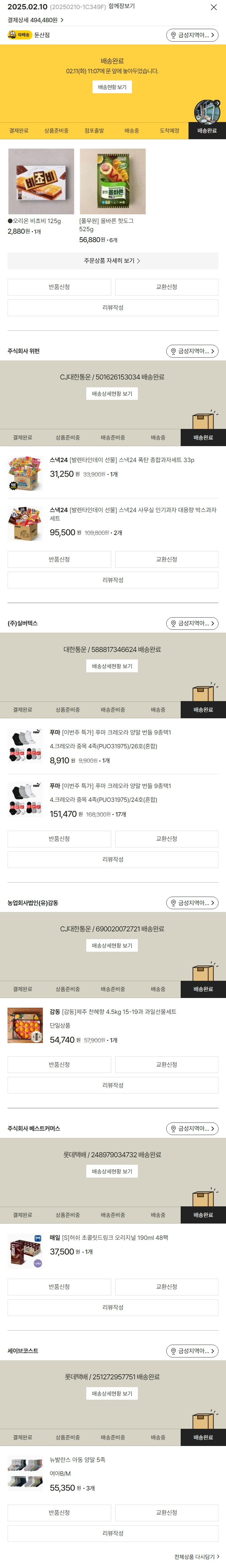Expand 결제상세 494,480원 payment details
Viewport: 226px width, 1568px height.
click(35, 20)
